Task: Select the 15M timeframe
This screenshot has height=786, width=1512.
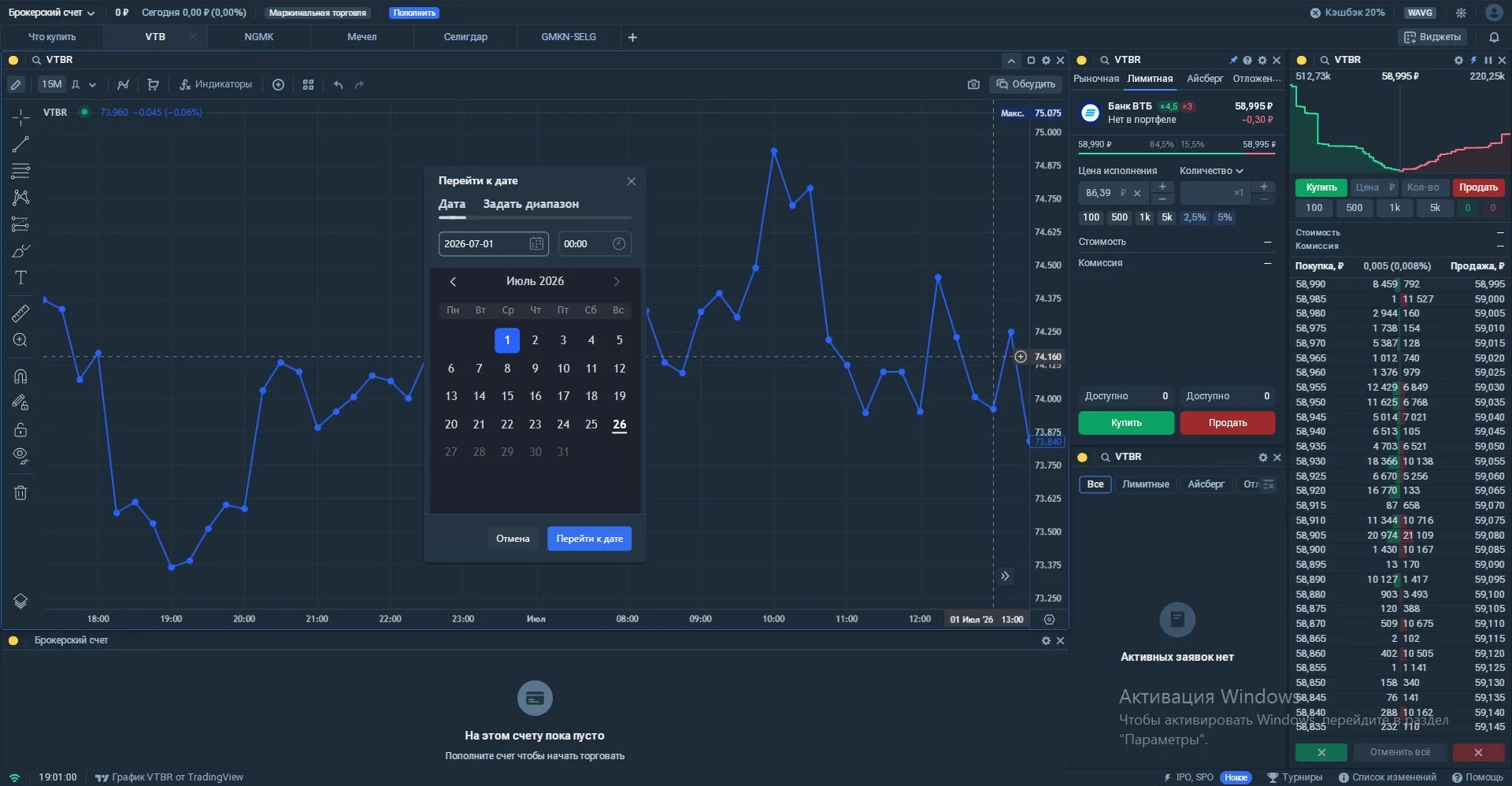Action: pos(52,84)
